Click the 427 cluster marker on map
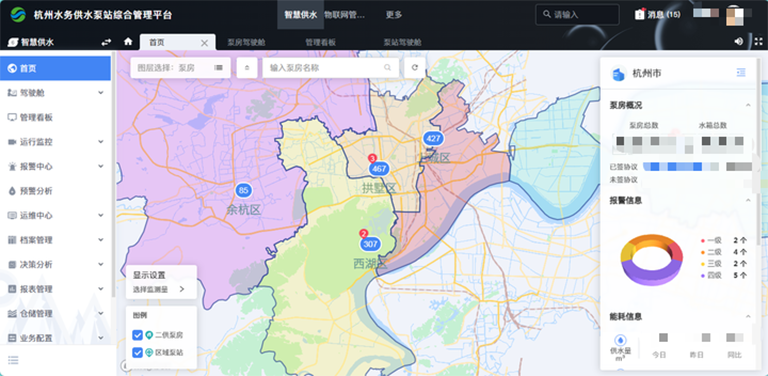 433,139
